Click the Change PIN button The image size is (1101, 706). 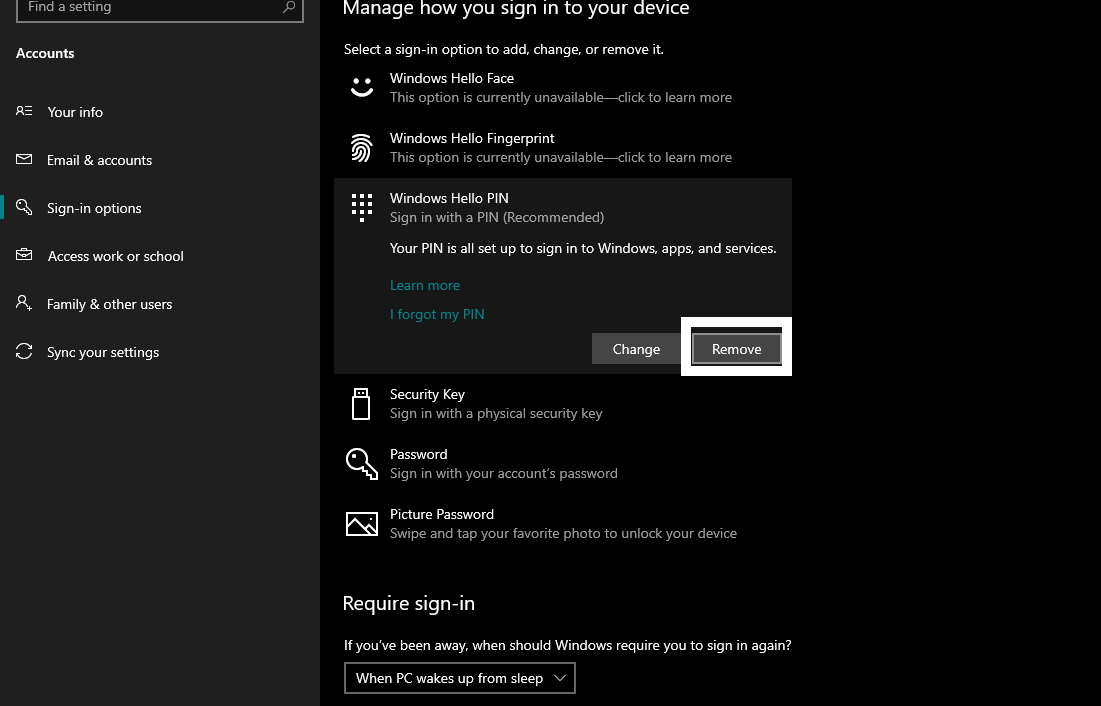636,349
